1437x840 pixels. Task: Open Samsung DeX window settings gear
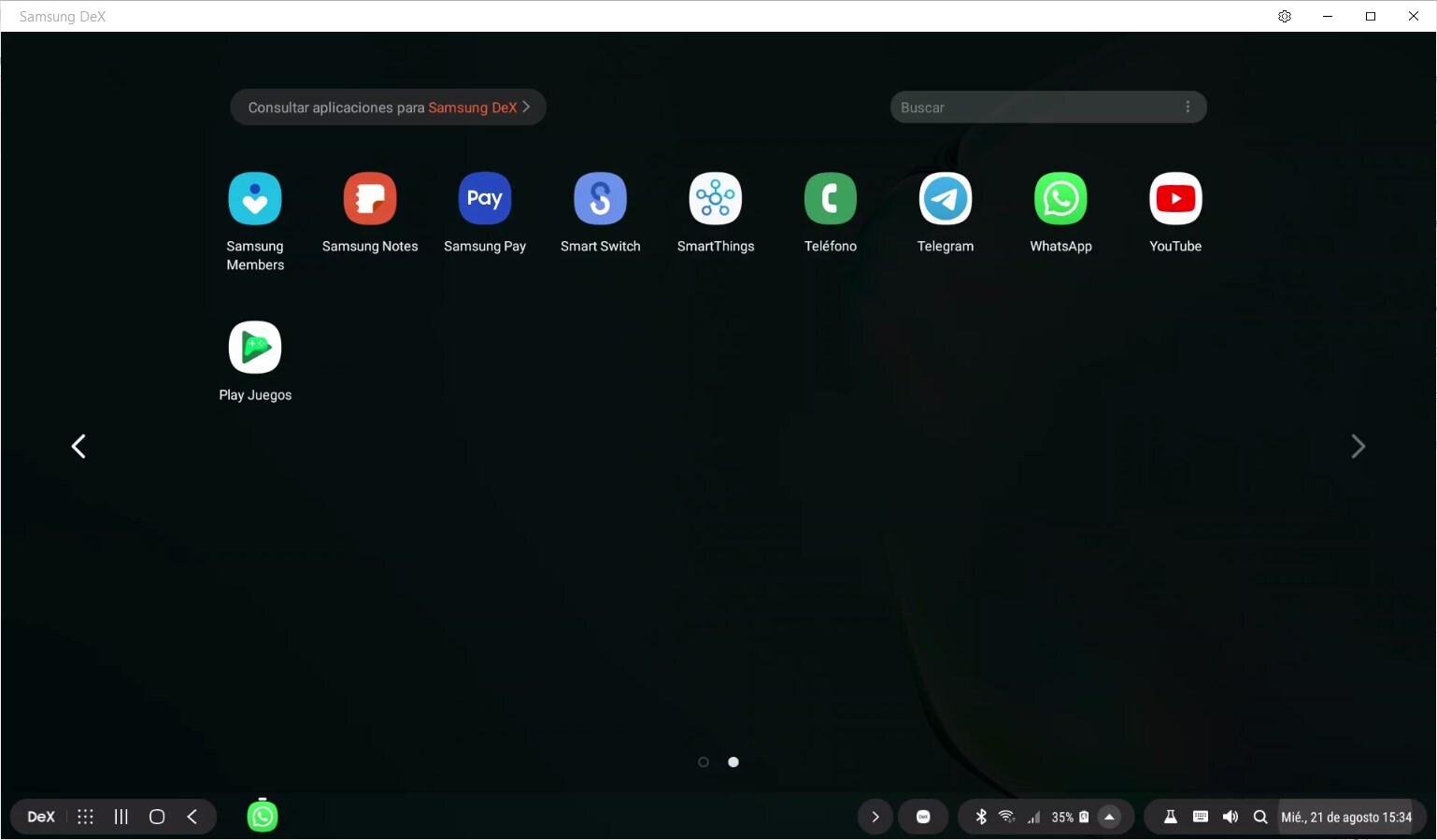pyautogui.click(x=1285, y=16)
